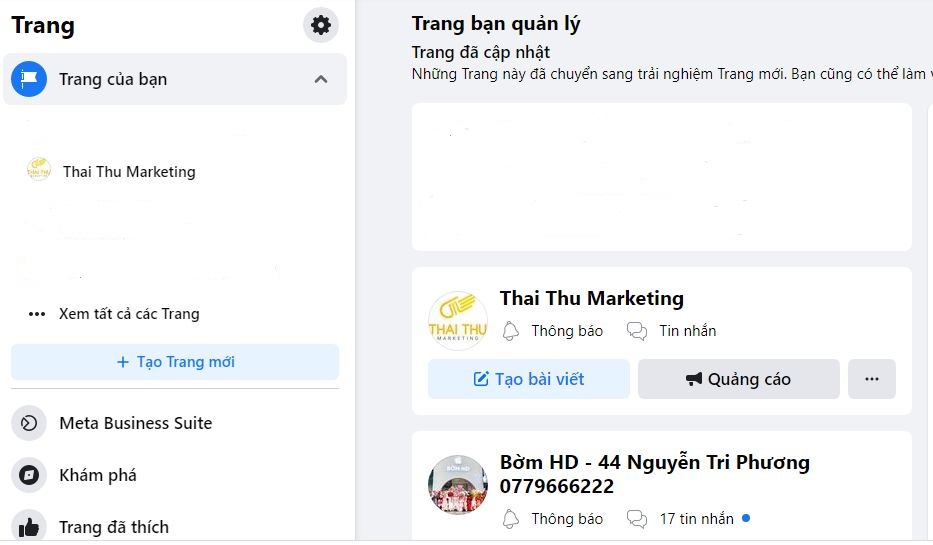Open the Thai Thu Marketing page title

(x=591, y=298)
